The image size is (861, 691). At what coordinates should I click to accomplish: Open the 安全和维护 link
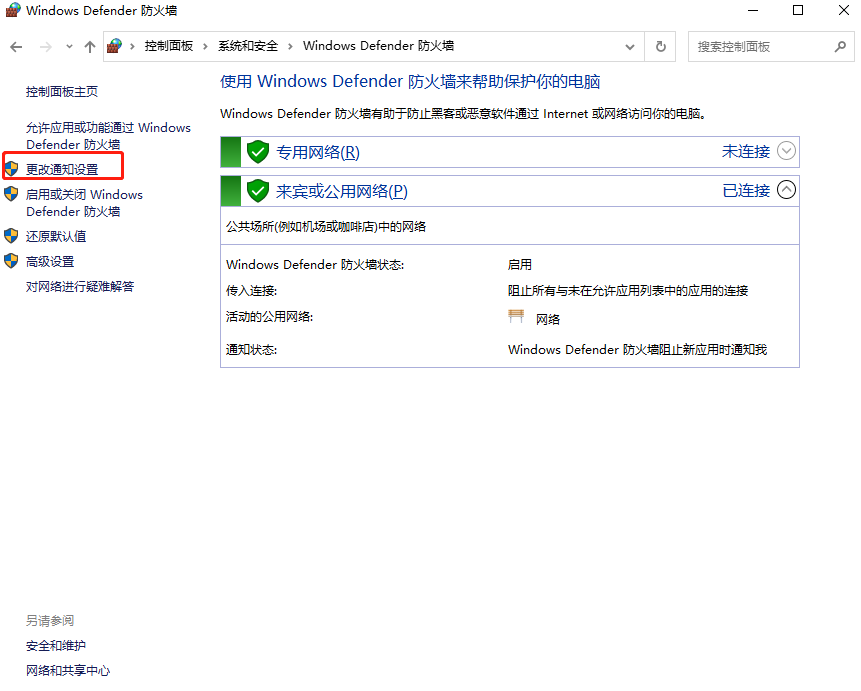(54, 645)
